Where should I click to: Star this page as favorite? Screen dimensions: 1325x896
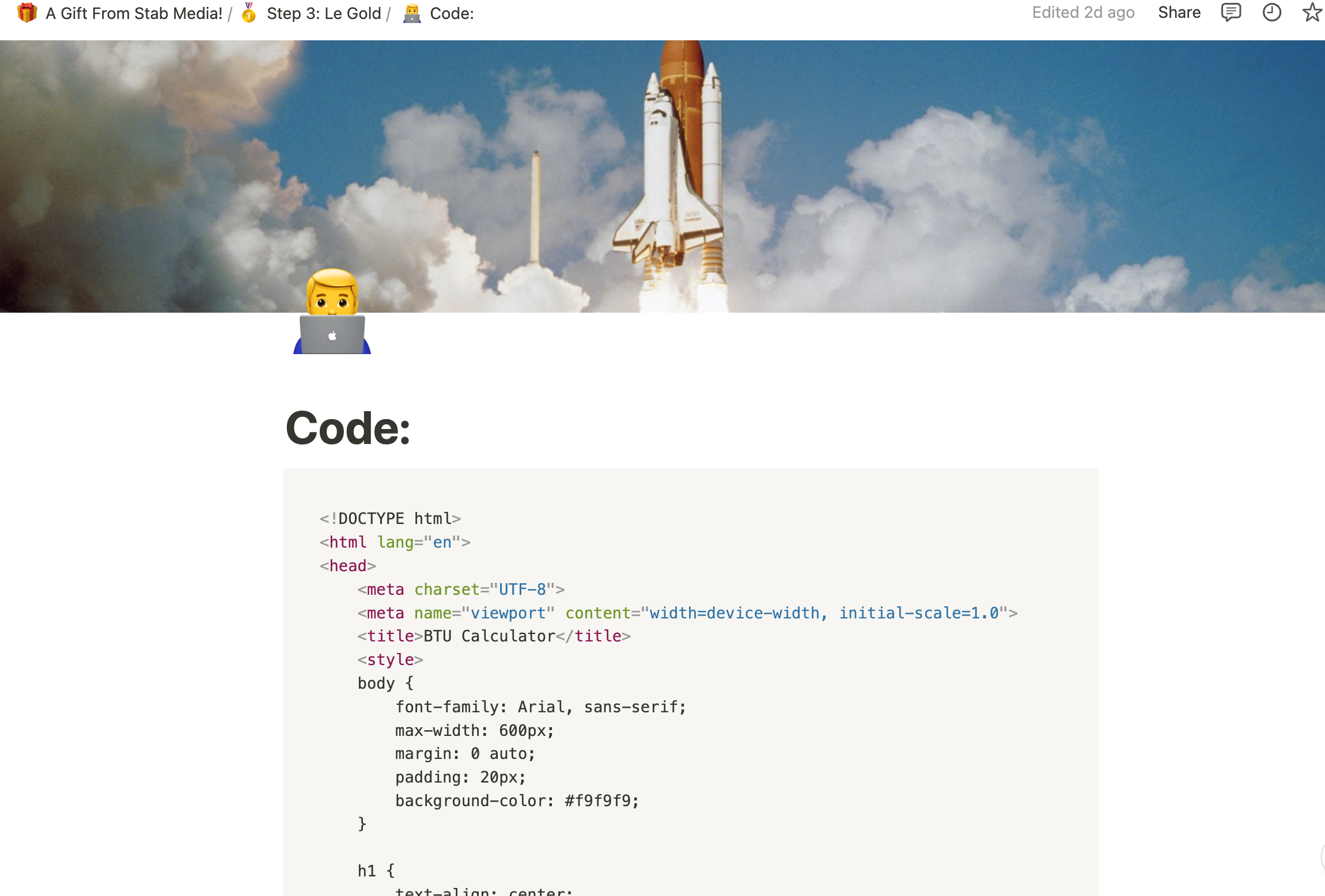(x=1312, y=13)
